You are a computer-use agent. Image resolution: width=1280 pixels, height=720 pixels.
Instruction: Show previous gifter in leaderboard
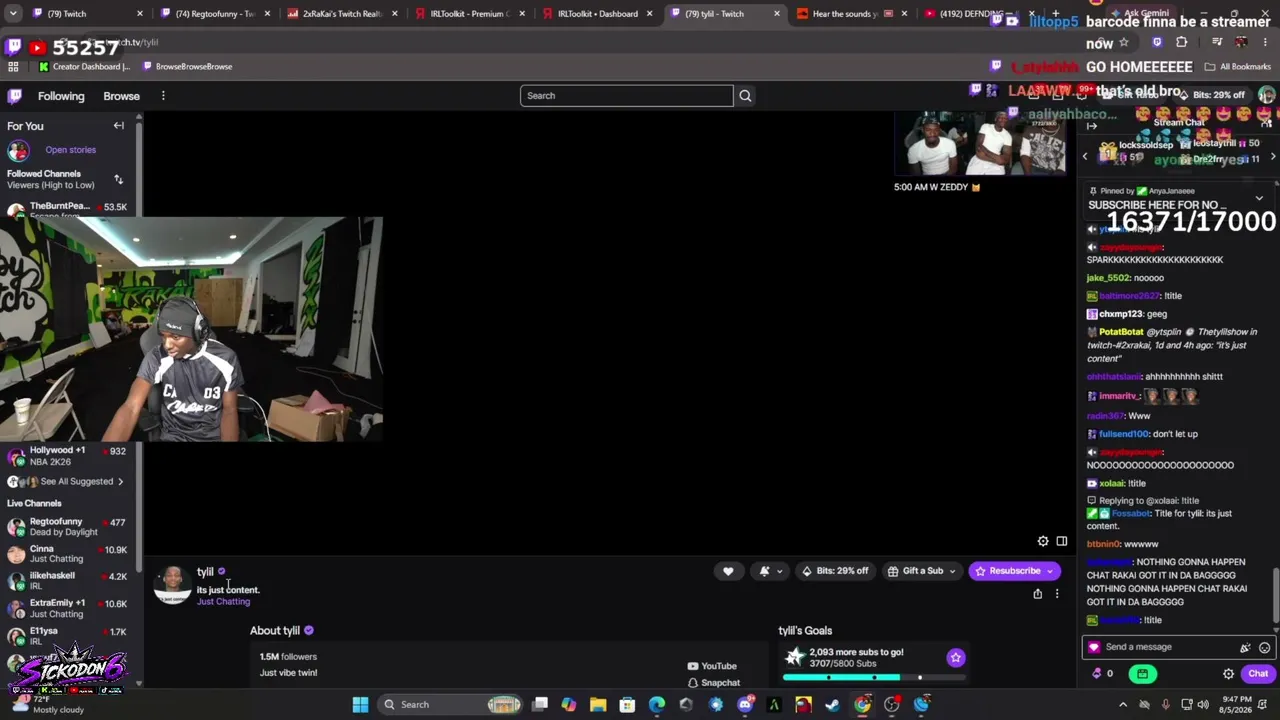click(1085, 157)
